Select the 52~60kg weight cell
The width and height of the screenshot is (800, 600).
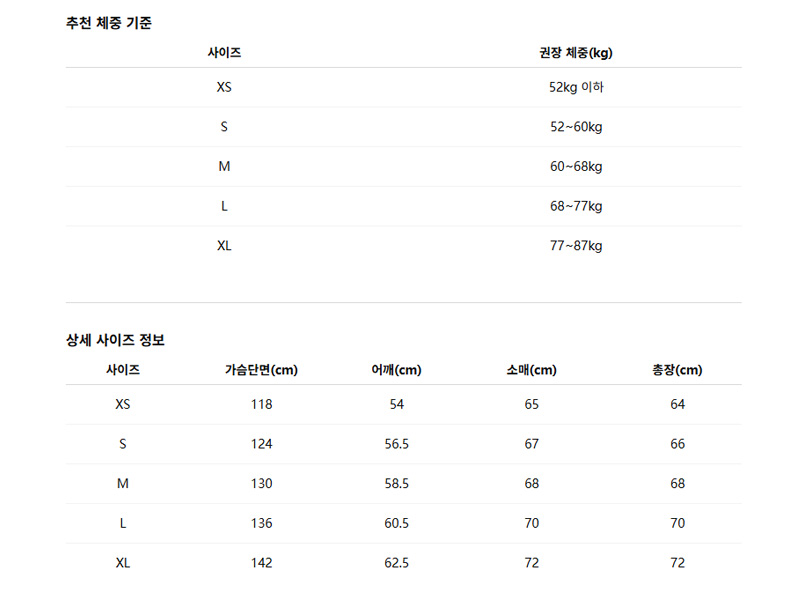click(x=576, y=127)
